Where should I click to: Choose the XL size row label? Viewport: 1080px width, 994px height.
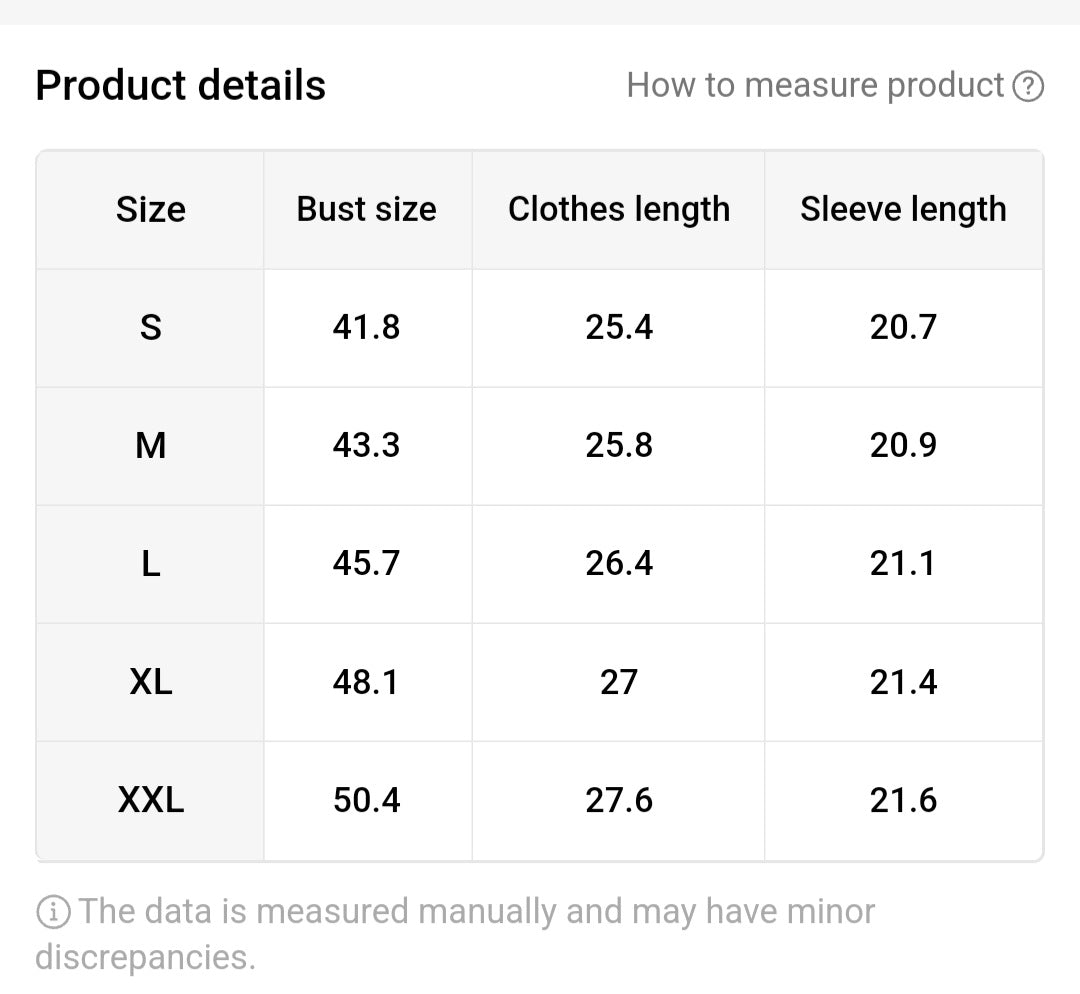click(x=151, y=682)
